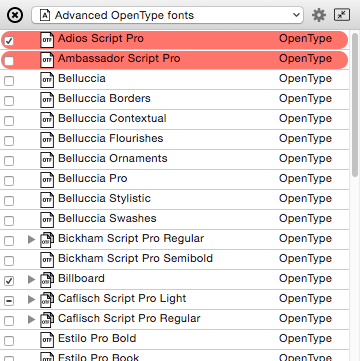Check the Estilo Pro Bold checkbox
The height and width of the screenshot is (361, 360).
point(9,341)
